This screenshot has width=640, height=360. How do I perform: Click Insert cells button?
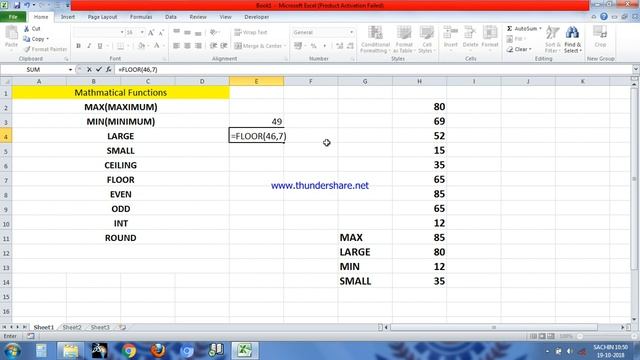click(x=451, y=38)
